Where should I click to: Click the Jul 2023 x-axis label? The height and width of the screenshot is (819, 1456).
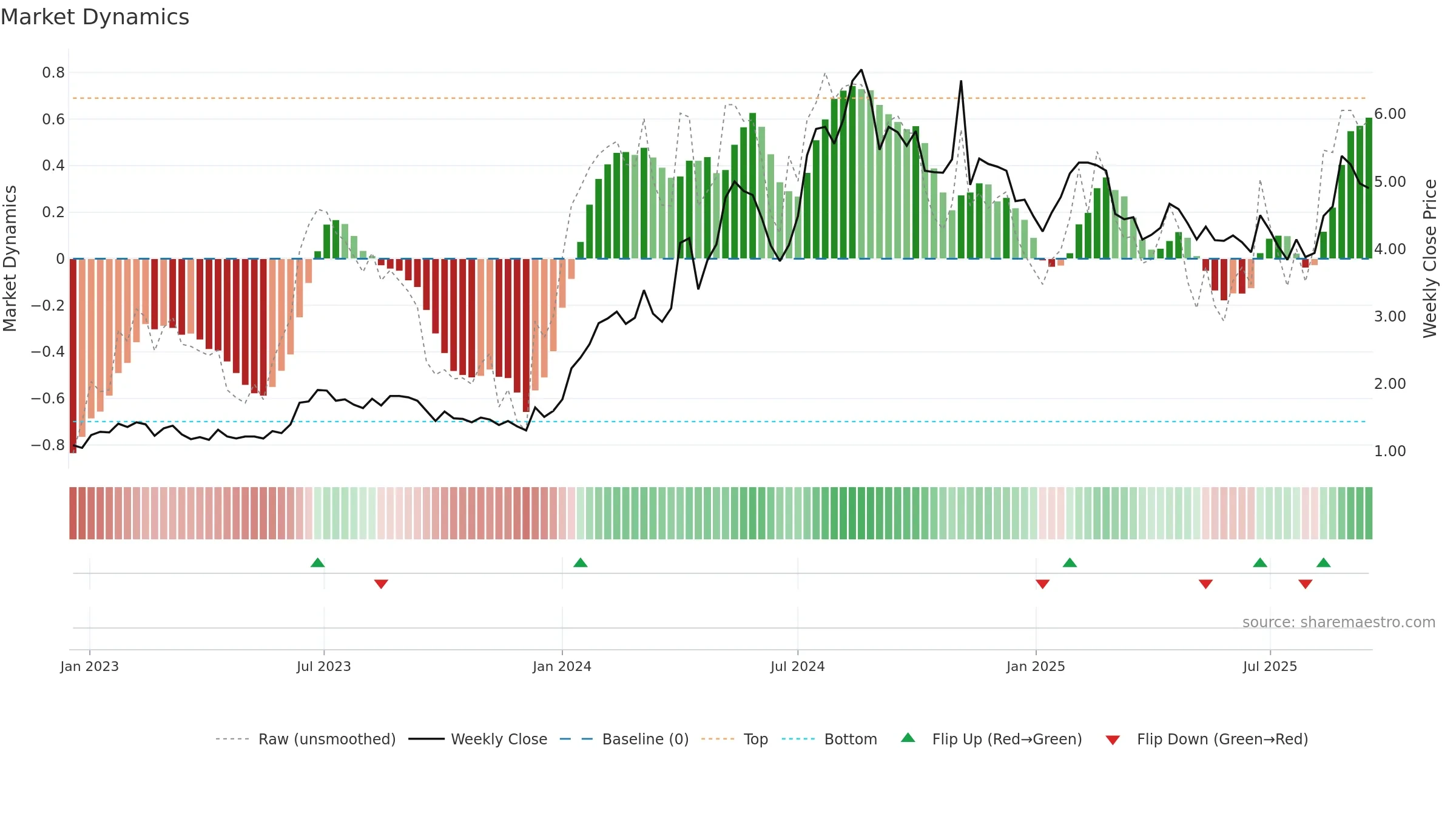(x=324, y=666)
